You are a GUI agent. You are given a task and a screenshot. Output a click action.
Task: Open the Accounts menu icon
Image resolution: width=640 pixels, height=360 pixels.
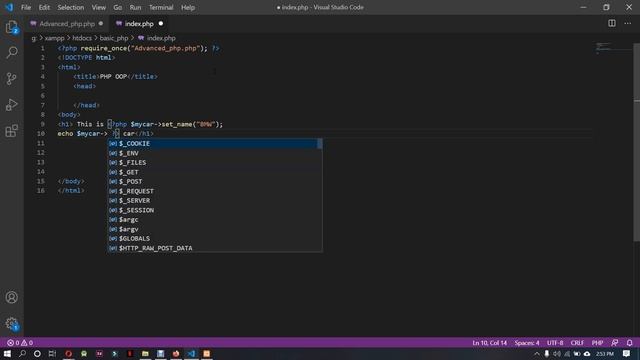click(12, 297)
